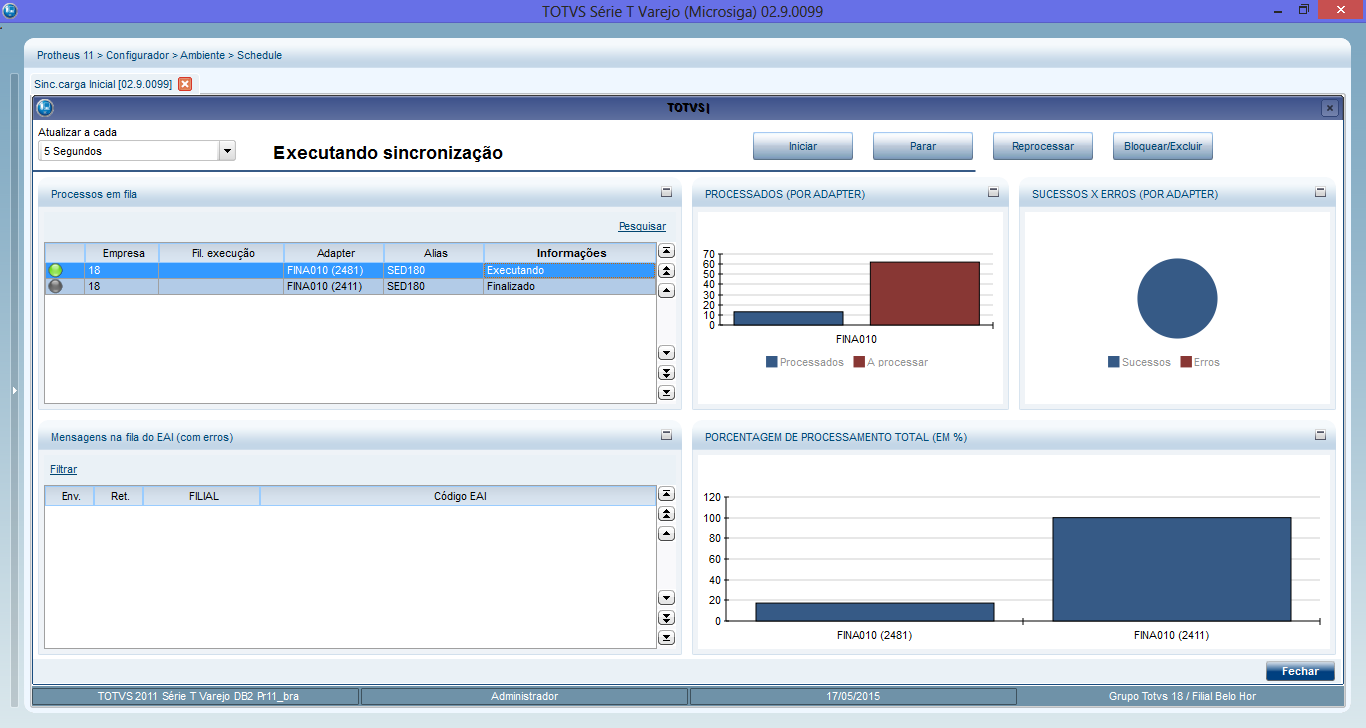Viewport: 1366px width, 728px height.
Task: Select the FINA010 (2481) adapter cell
Action: (x=334, y=270)
